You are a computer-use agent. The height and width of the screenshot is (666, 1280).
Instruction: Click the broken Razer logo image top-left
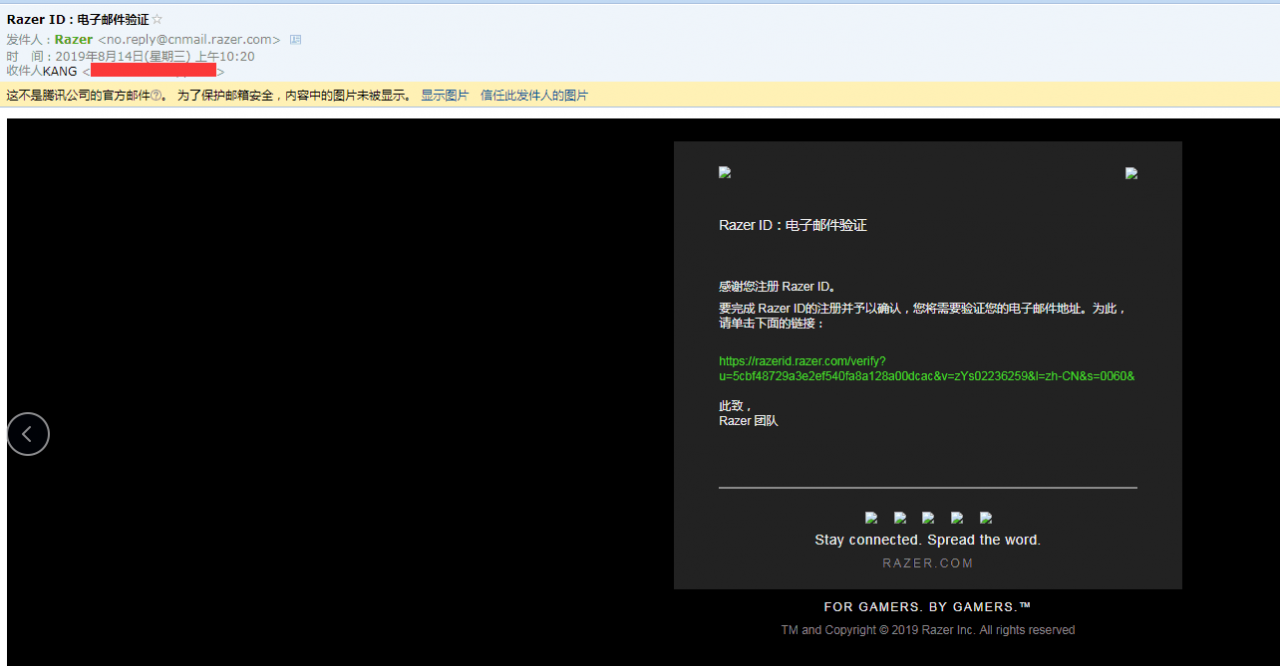pyautogui.click(x=725, y=173)
